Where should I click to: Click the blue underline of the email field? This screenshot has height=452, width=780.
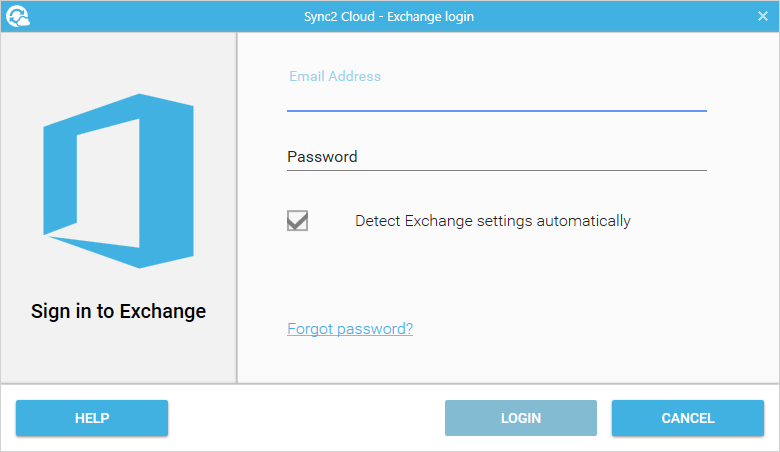(496, 110)
